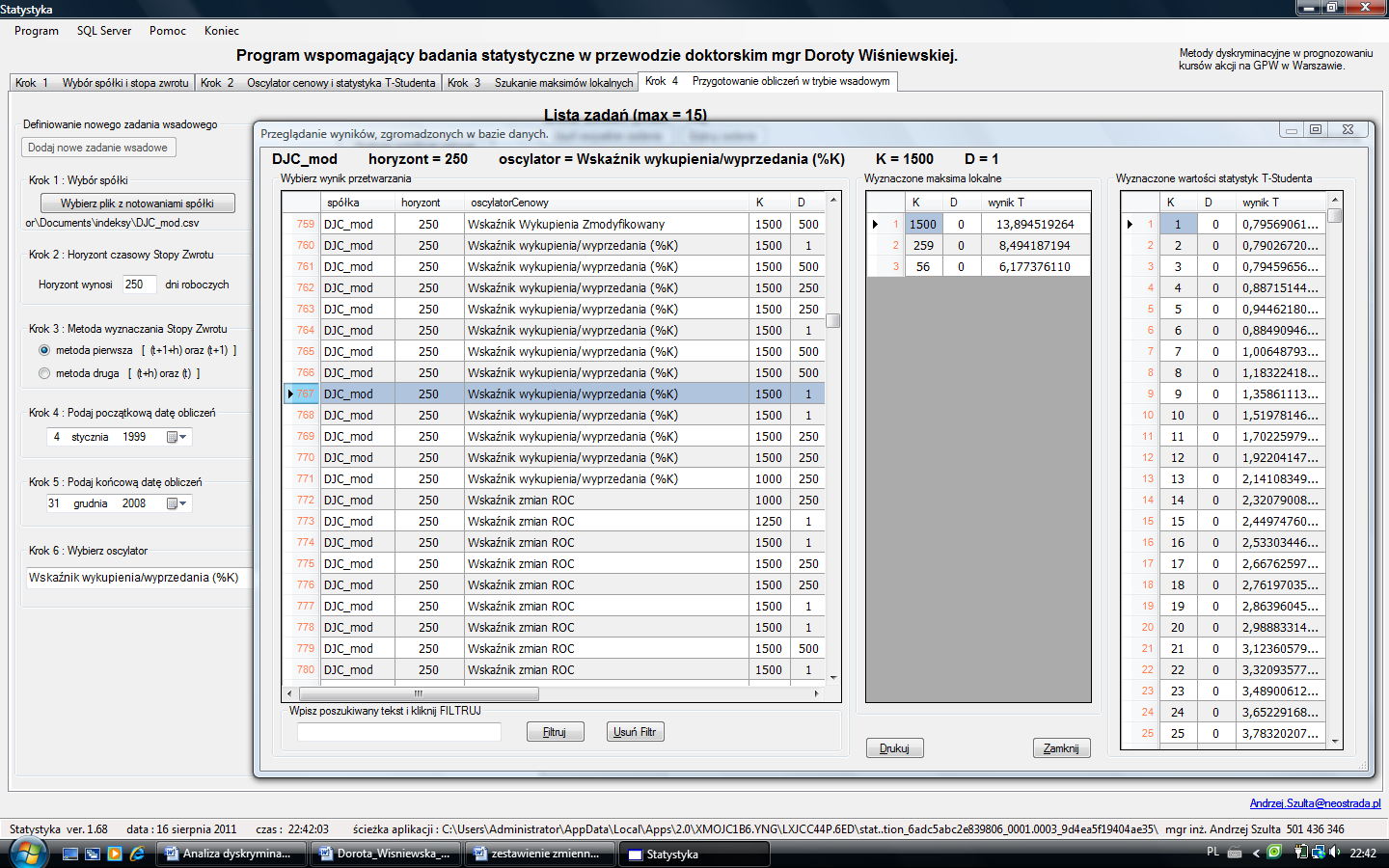Click results table scrollbar up arrow
This screenshot has width=1389, height=868.
point(833,199)
